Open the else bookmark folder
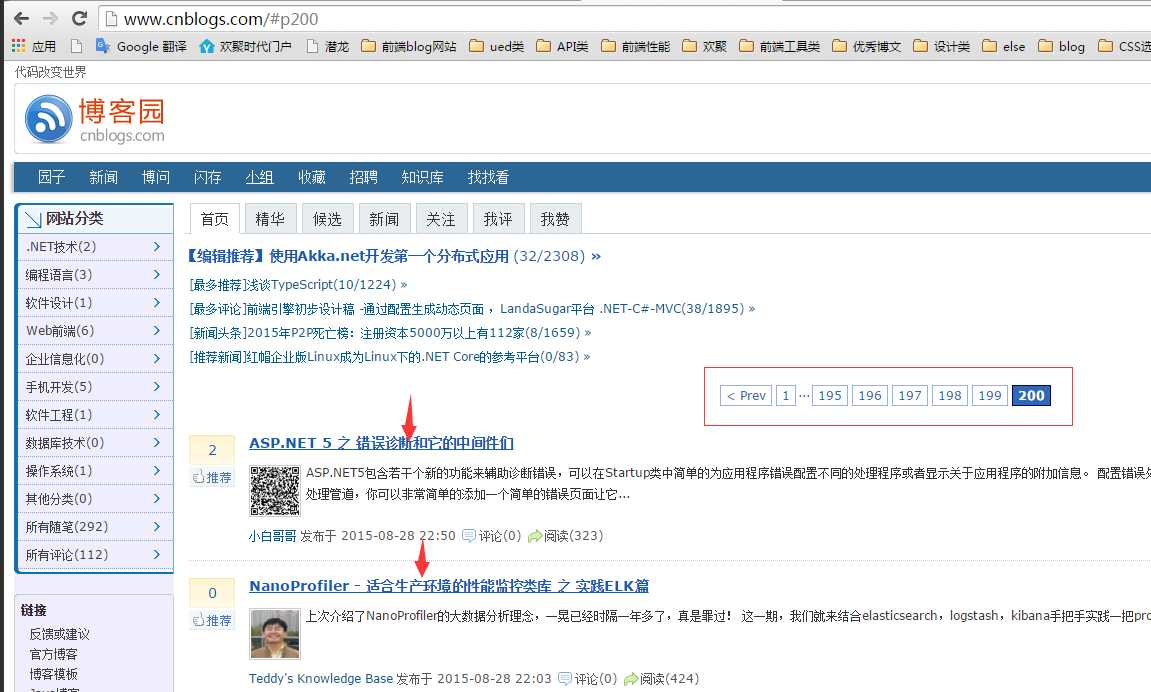The height and width of the screenshot is (692, 1151). 1004,46
